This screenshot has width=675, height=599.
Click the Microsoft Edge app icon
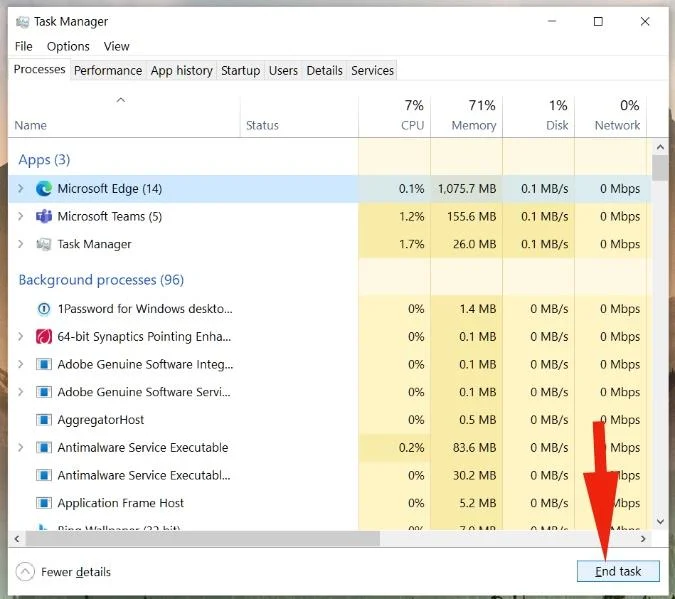coord(44,189)
